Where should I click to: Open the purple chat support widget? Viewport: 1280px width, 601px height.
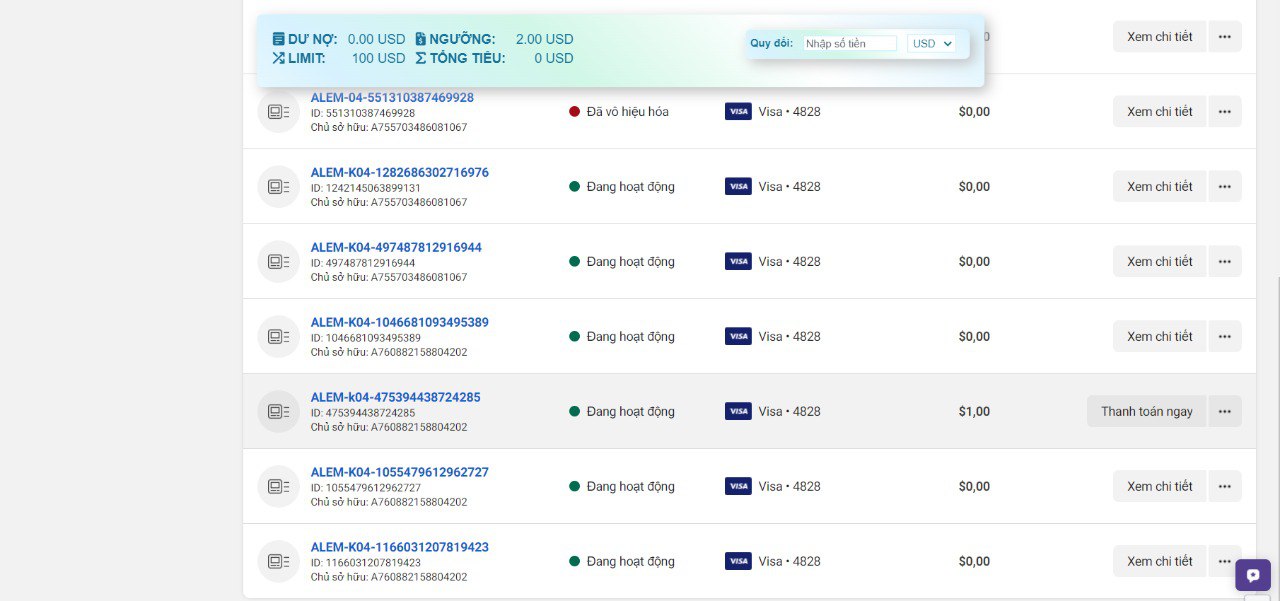point(1253,575)
